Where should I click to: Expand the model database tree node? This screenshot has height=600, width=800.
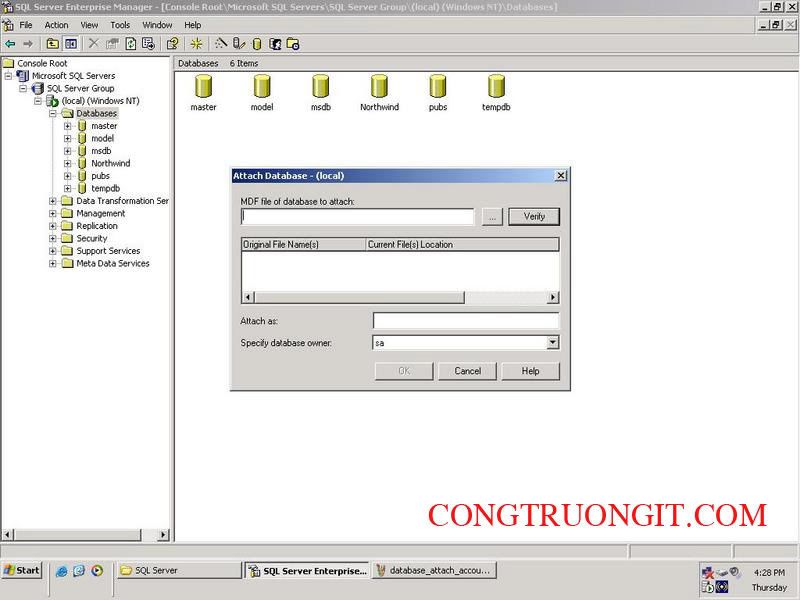67,138
